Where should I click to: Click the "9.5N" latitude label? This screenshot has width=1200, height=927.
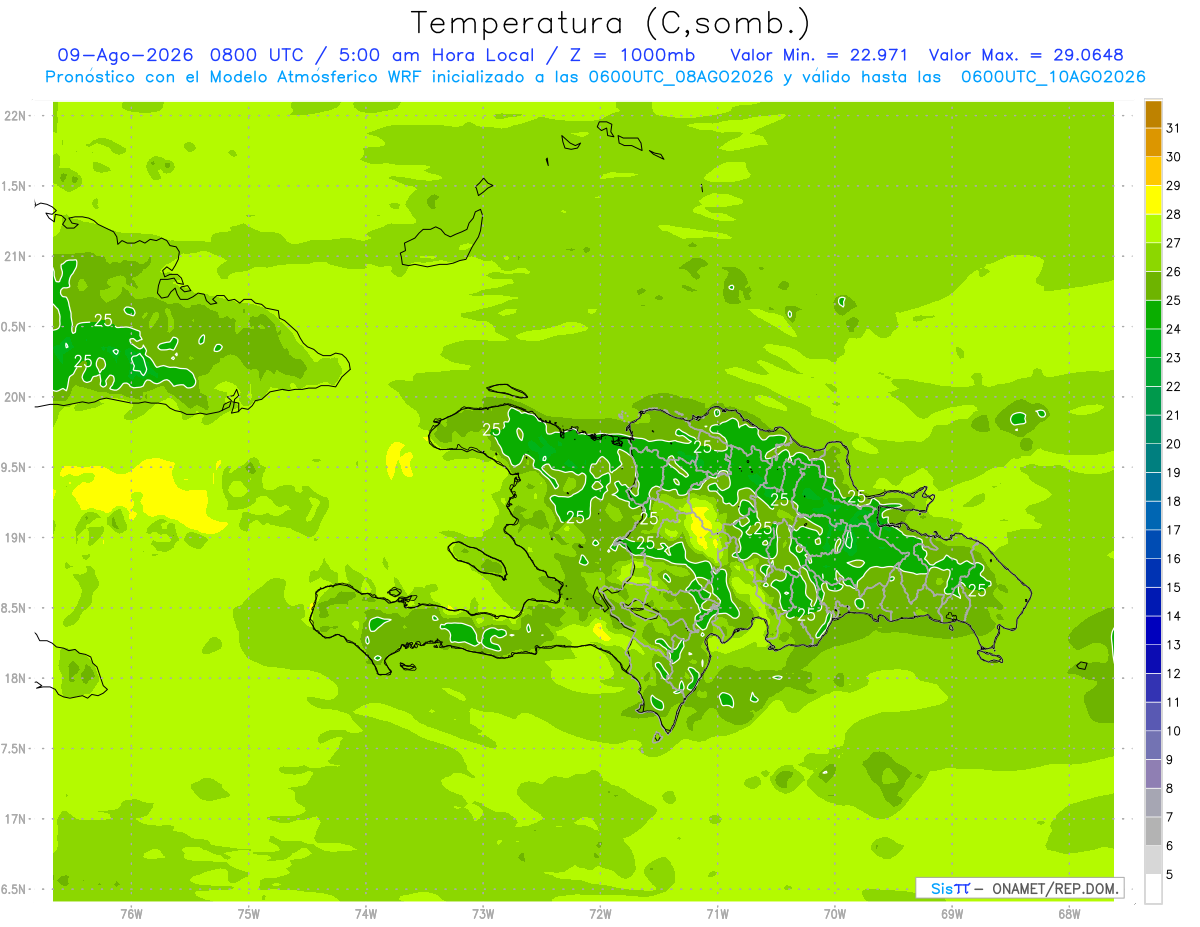point(15,468)
